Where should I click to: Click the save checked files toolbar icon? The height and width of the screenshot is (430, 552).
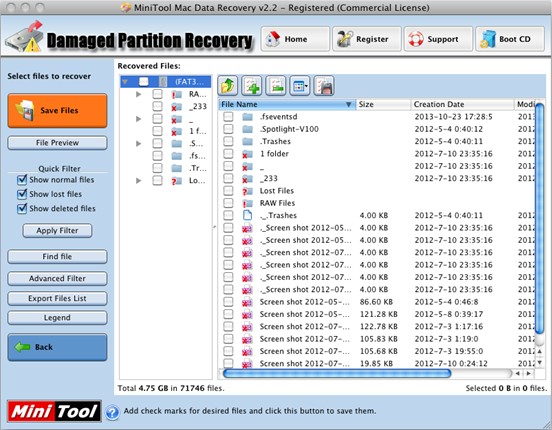coord(324,86)
